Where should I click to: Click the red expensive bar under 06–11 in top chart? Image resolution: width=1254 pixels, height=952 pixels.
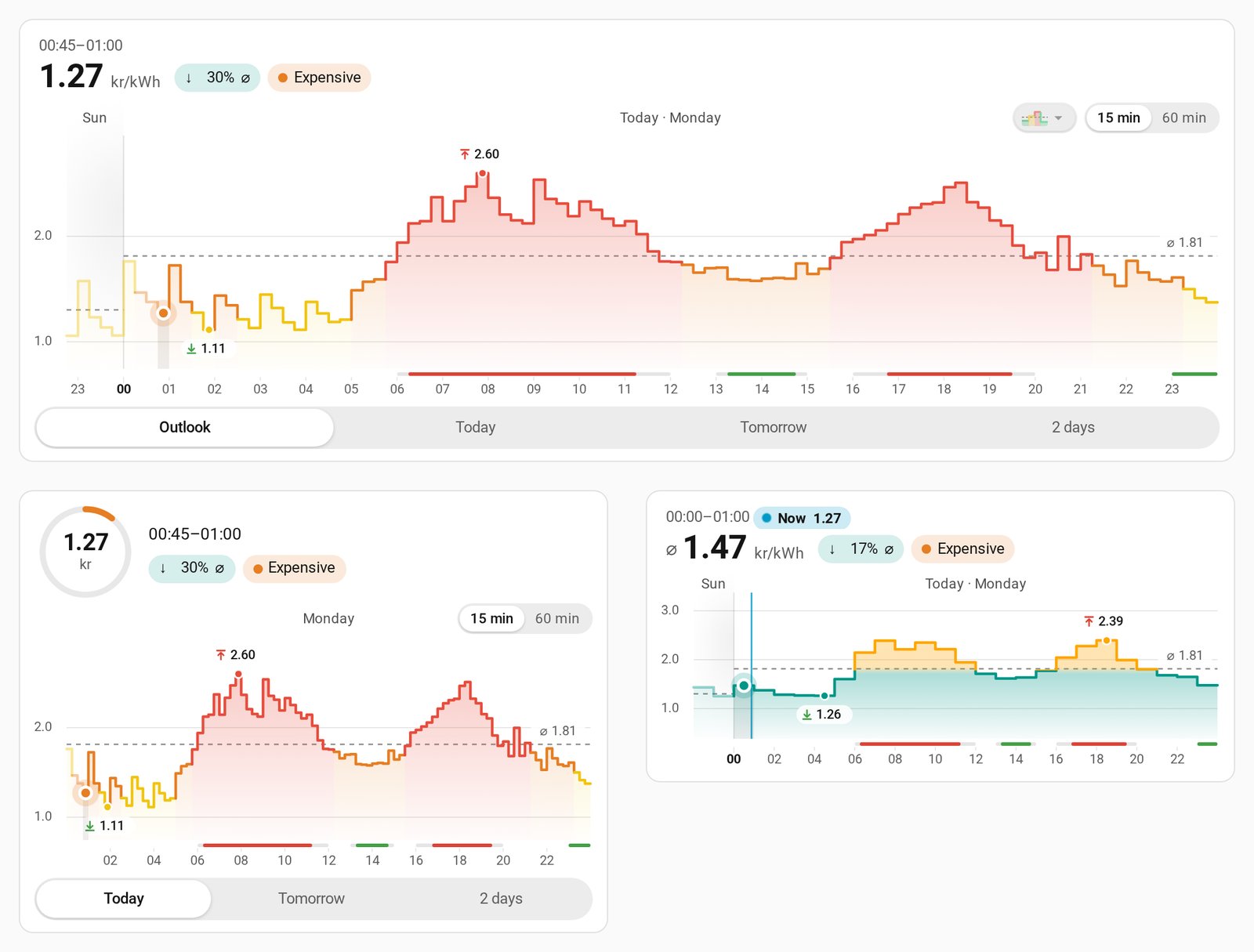pyautogui.click(x=522, y=374)
